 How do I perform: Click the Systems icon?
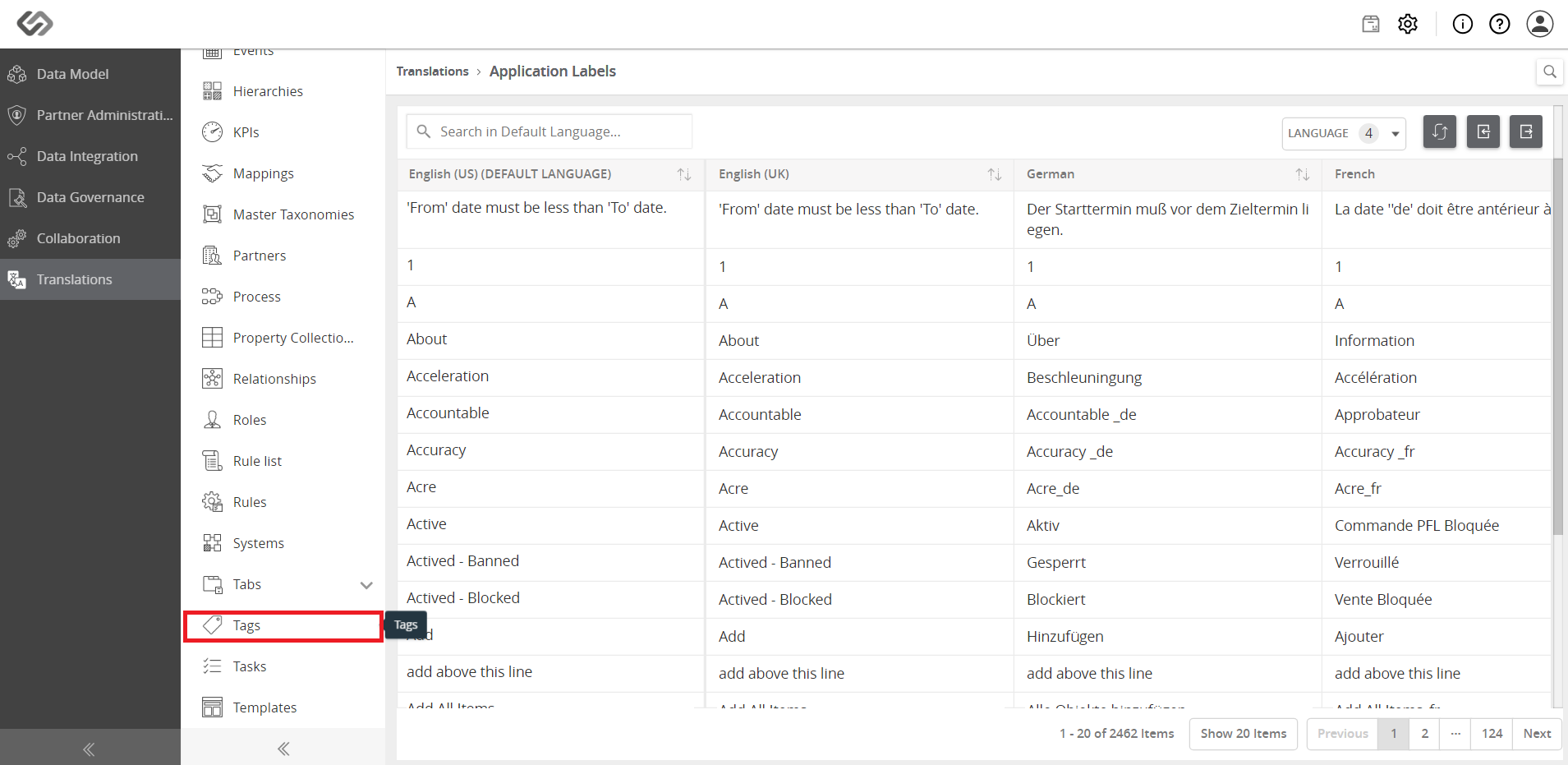tap(212, 543)
